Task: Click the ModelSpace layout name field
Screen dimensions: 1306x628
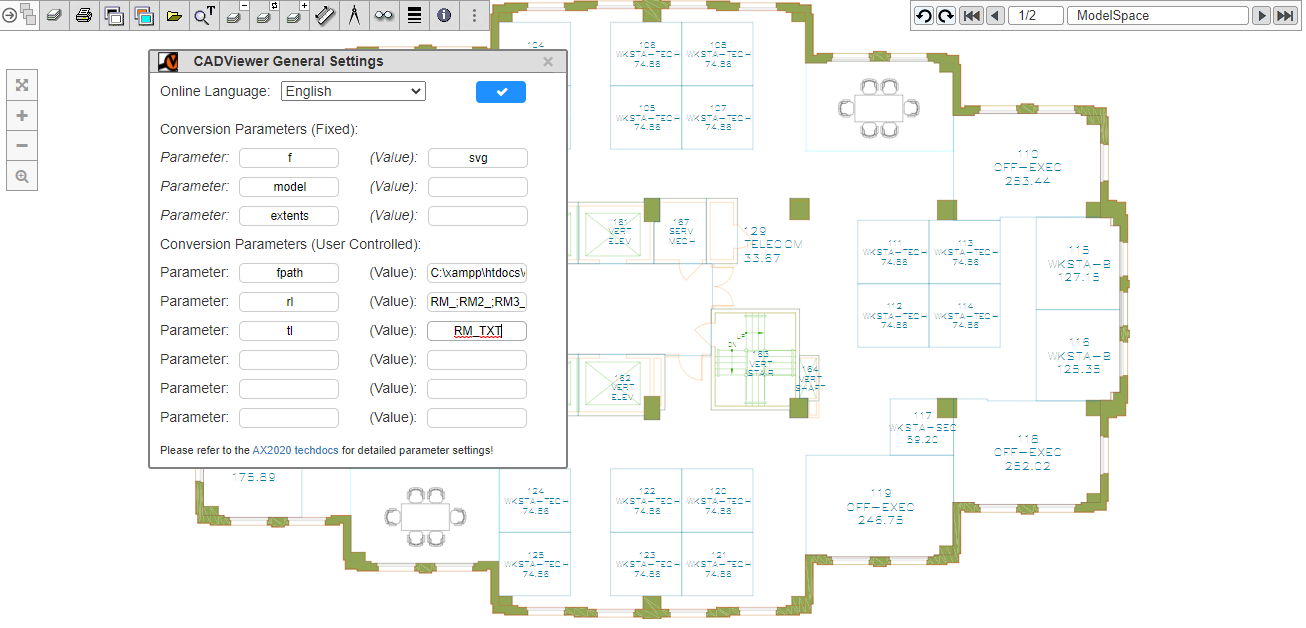Action: 1158,16
